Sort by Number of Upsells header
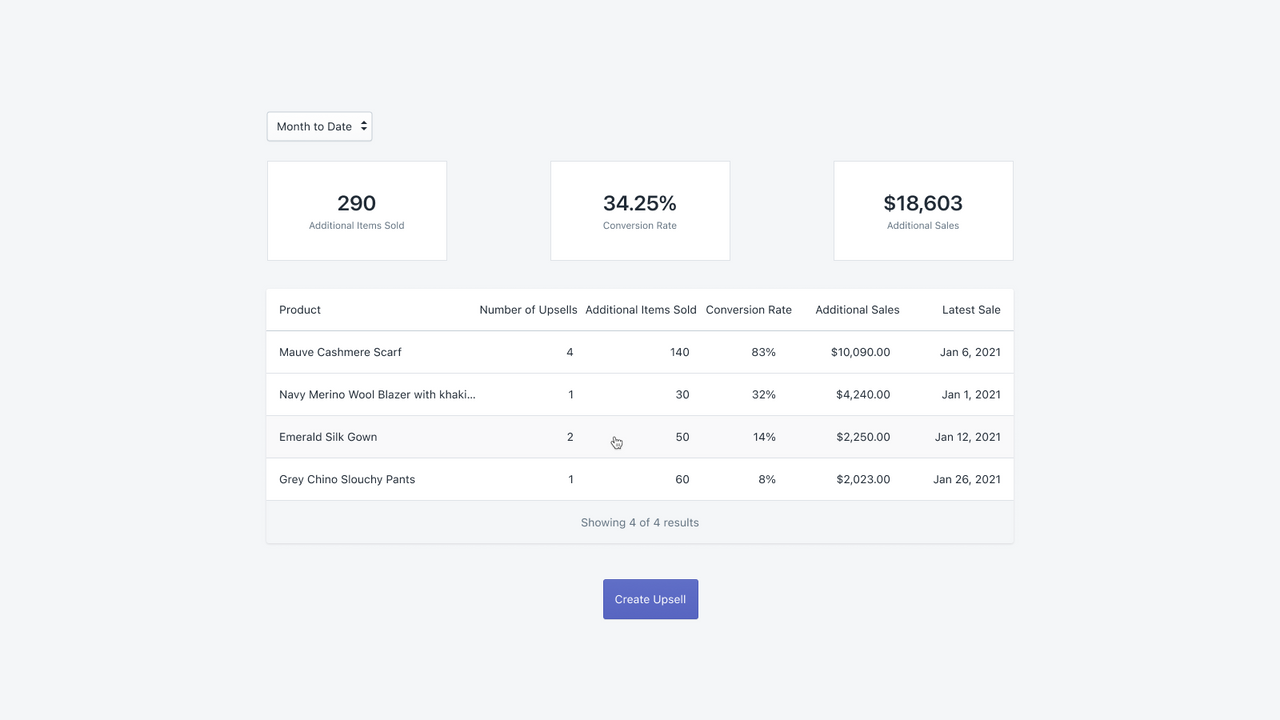1280x720 pixels. coord(528,310)
